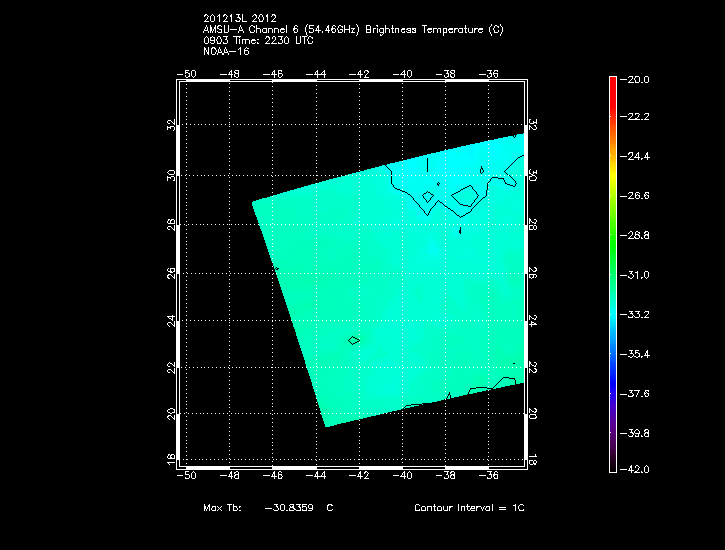
Task: Click the Contour Interval = 1C text
Action: (x=469, y=508)
